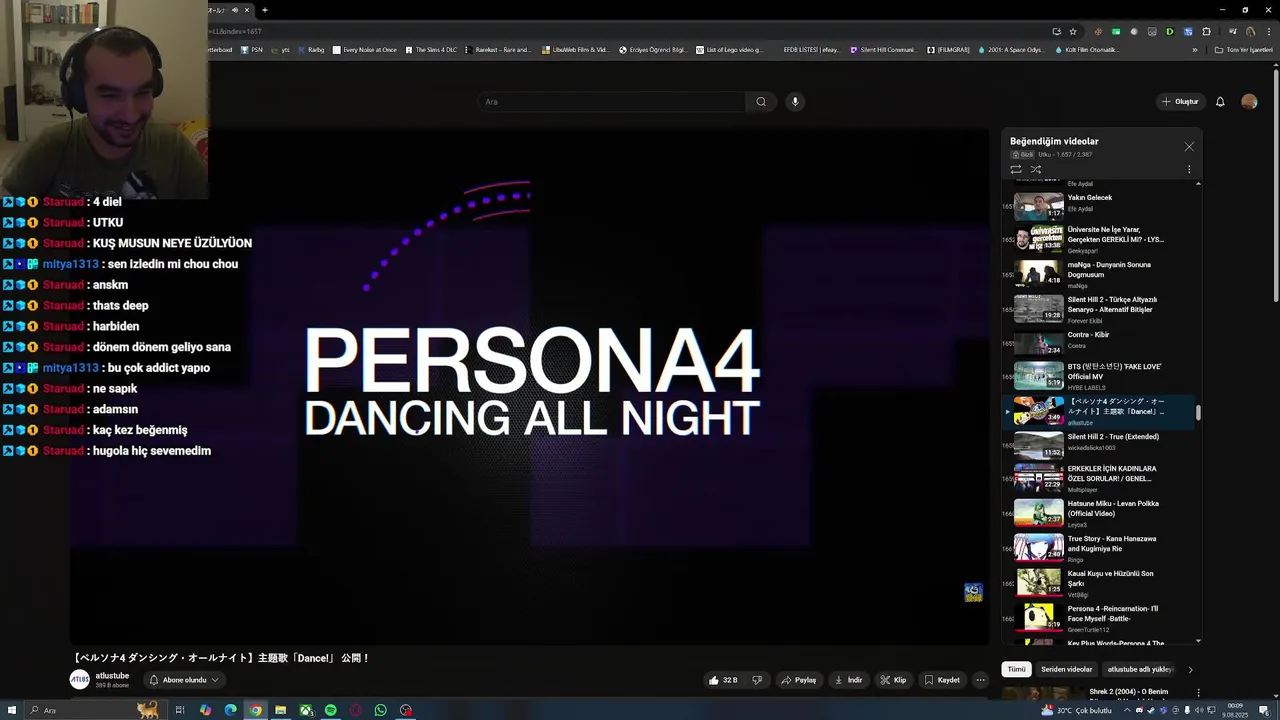The width and height of the screenshot is (1280, 720).
Task: Play Silent Hill 2 - True (Extended)
Action: click(1100, 444)
